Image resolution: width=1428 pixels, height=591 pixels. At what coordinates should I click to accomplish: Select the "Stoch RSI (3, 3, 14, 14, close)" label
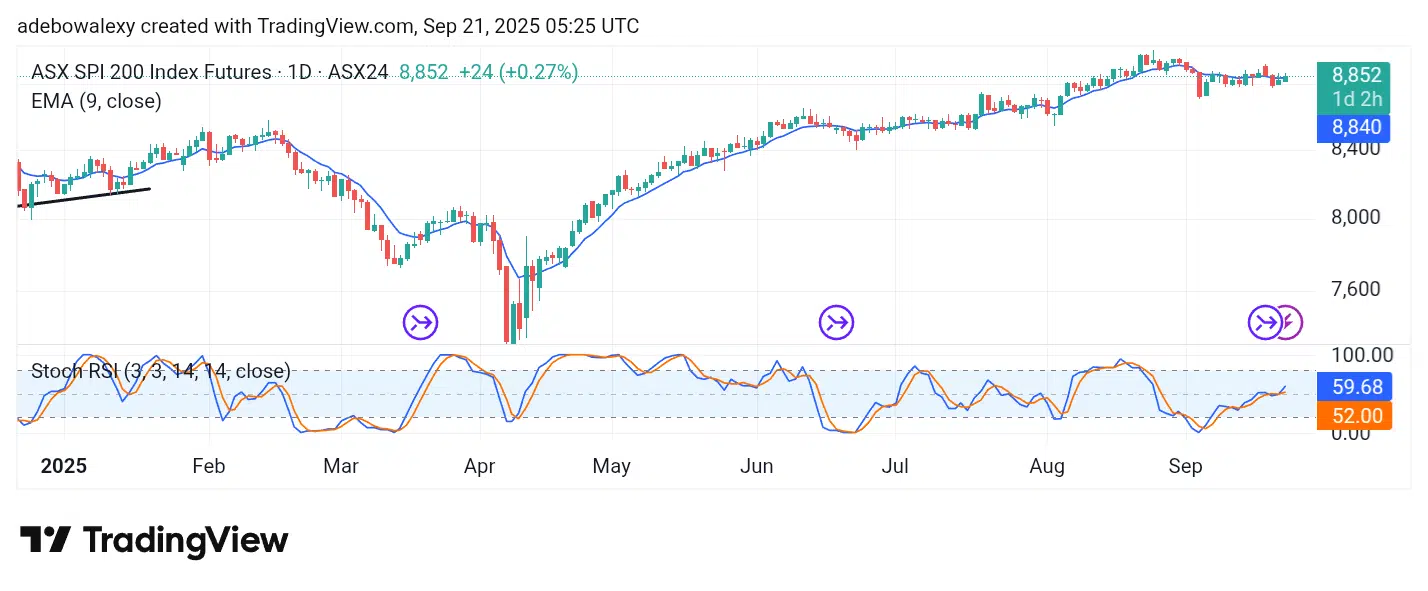(x=161, y=371)
